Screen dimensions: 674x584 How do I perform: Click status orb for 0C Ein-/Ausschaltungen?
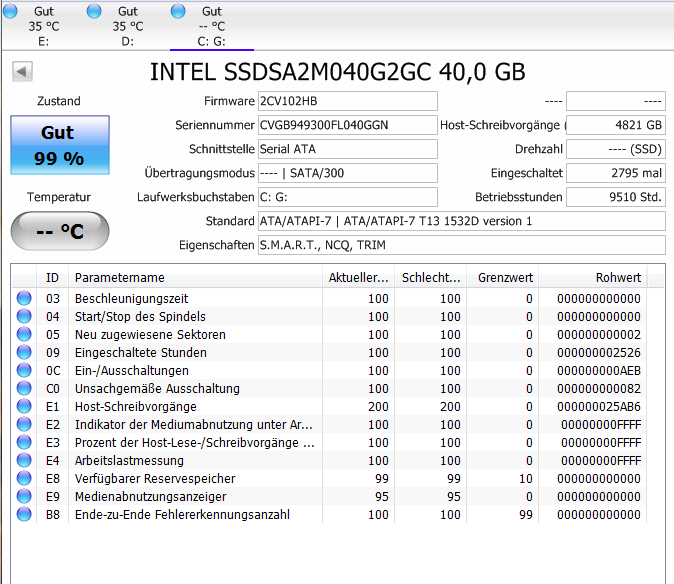[x=24, y=370]
